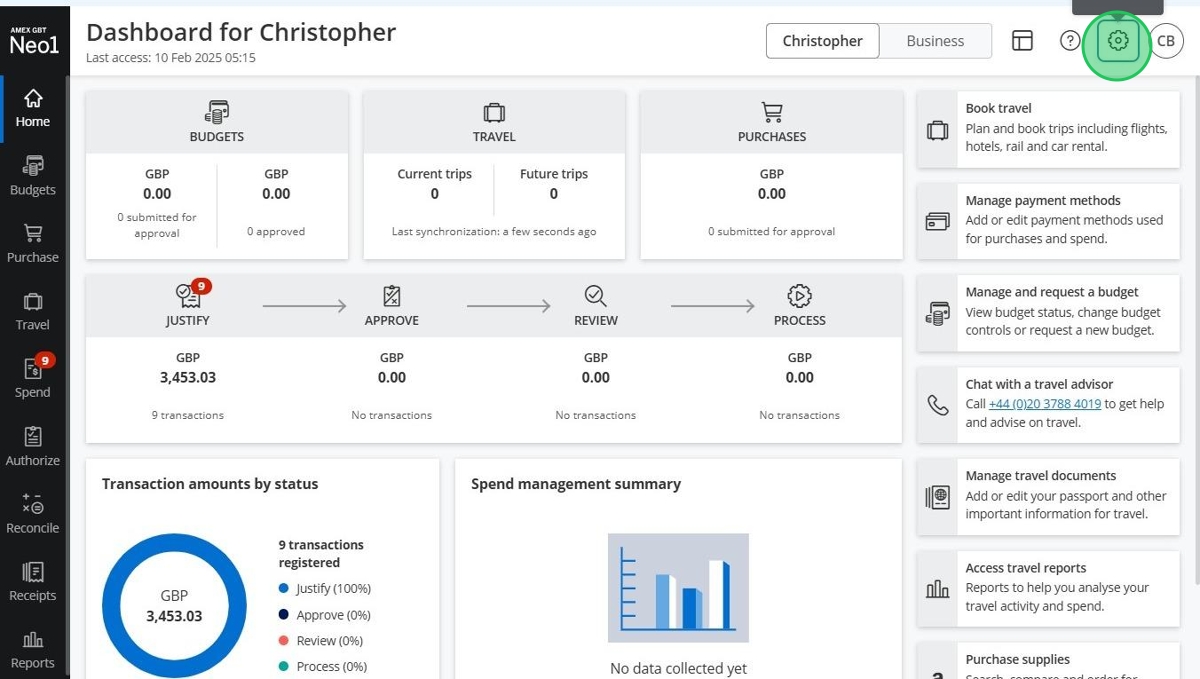Toggle Review (0%) legend entry

321,641
